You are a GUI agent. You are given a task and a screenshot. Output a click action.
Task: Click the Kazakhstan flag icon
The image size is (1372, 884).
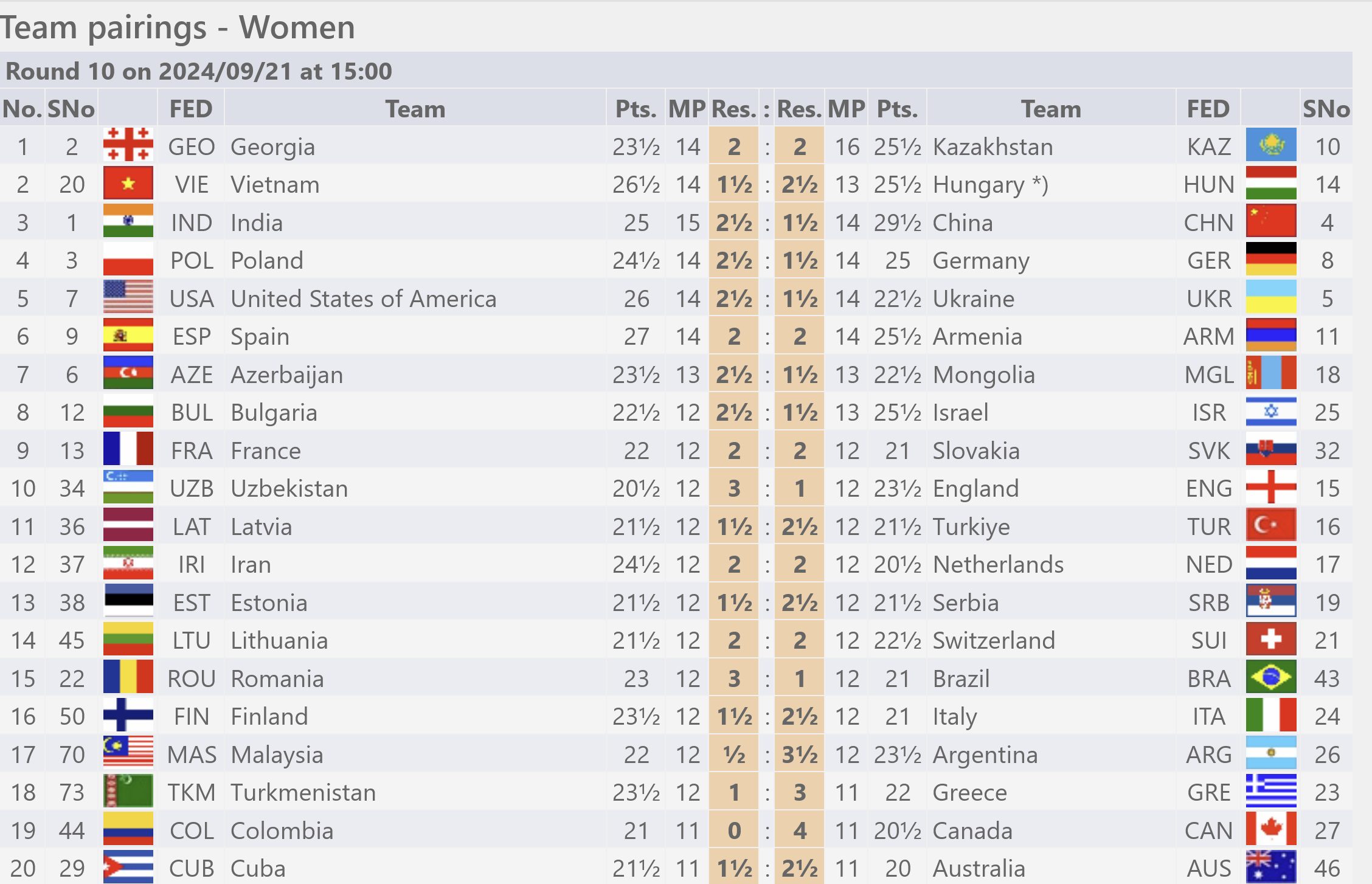tap(1270, 145)
